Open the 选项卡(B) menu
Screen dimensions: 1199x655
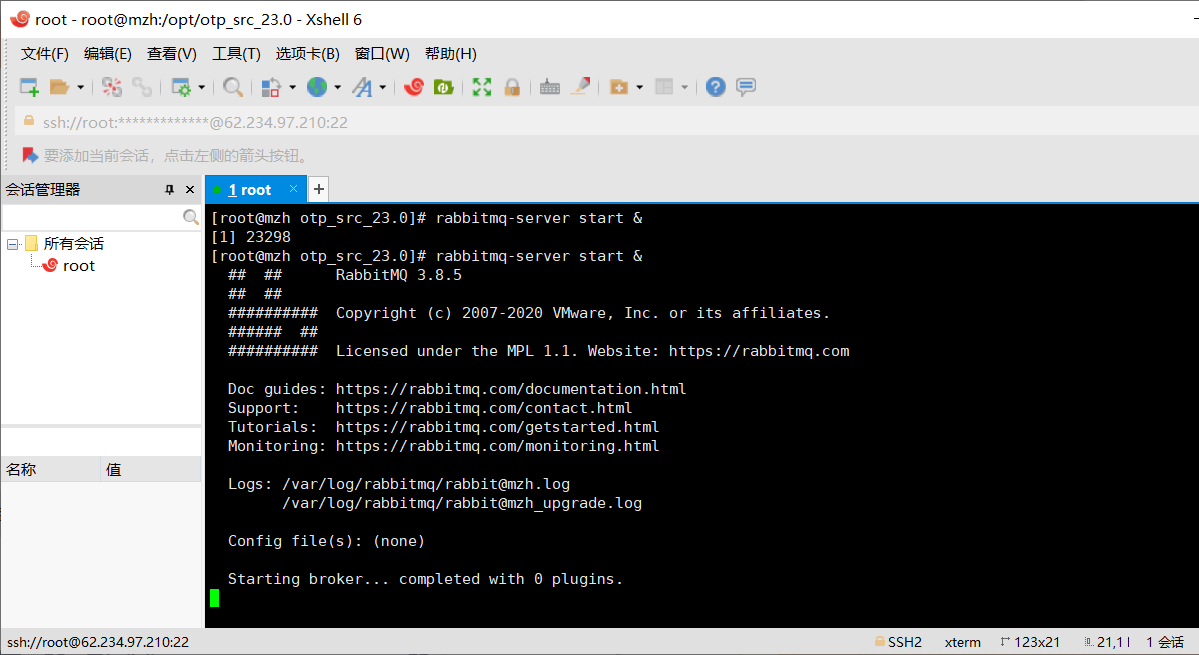pyautogui.click(x=307, y=54)
